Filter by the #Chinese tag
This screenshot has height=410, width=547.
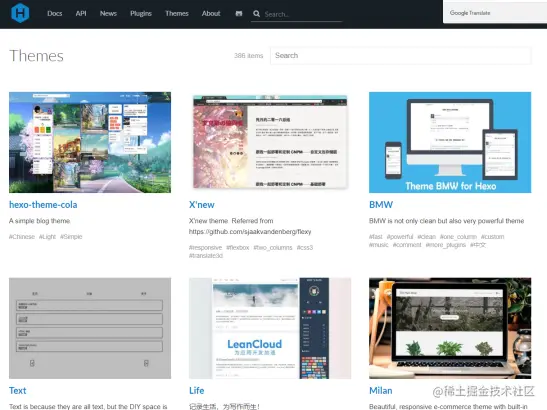coord(22,237)
